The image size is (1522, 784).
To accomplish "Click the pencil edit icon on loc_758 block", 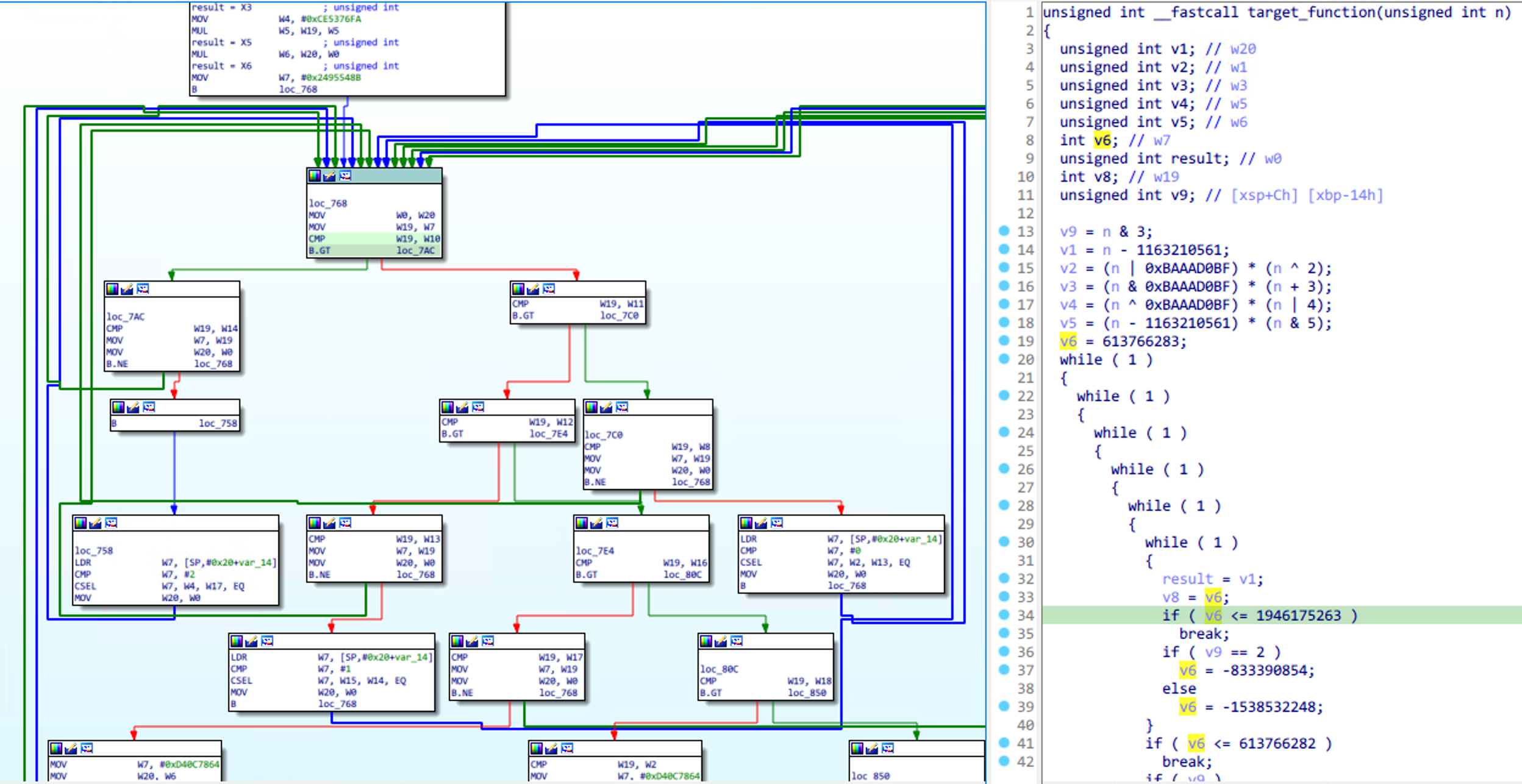I will (95, 523).
